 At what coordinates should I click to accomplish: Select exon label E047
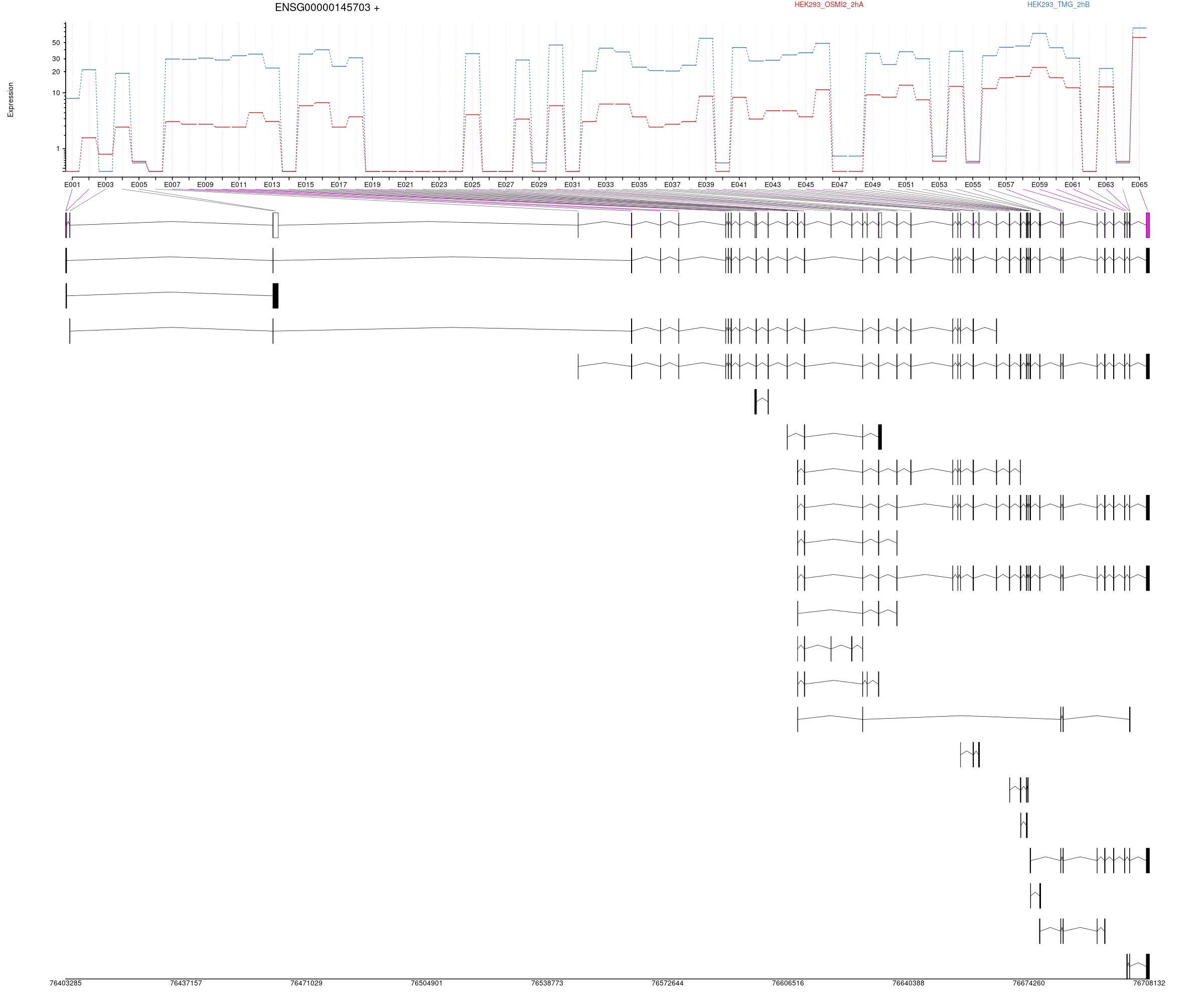click(x=839, y=185)
